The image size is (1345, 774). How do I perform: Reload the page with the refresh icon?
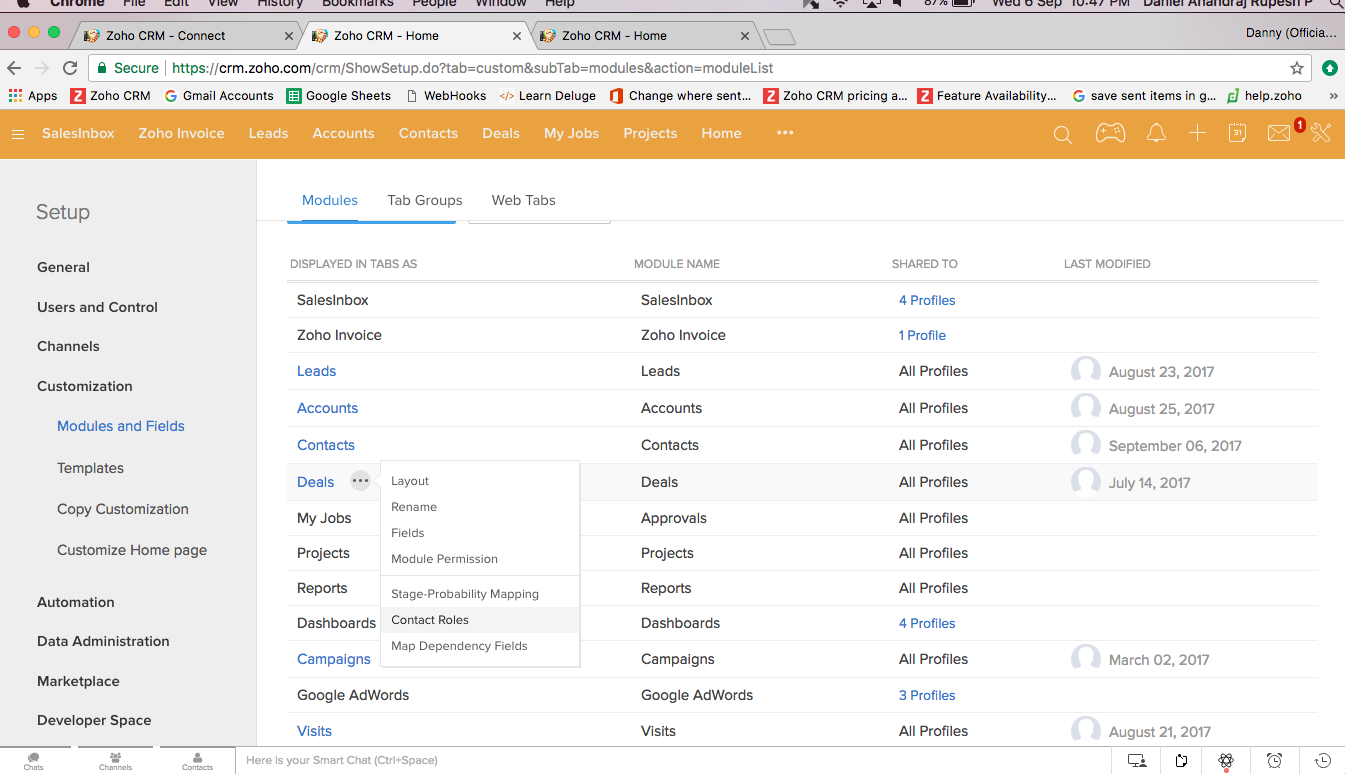point(70,68)
